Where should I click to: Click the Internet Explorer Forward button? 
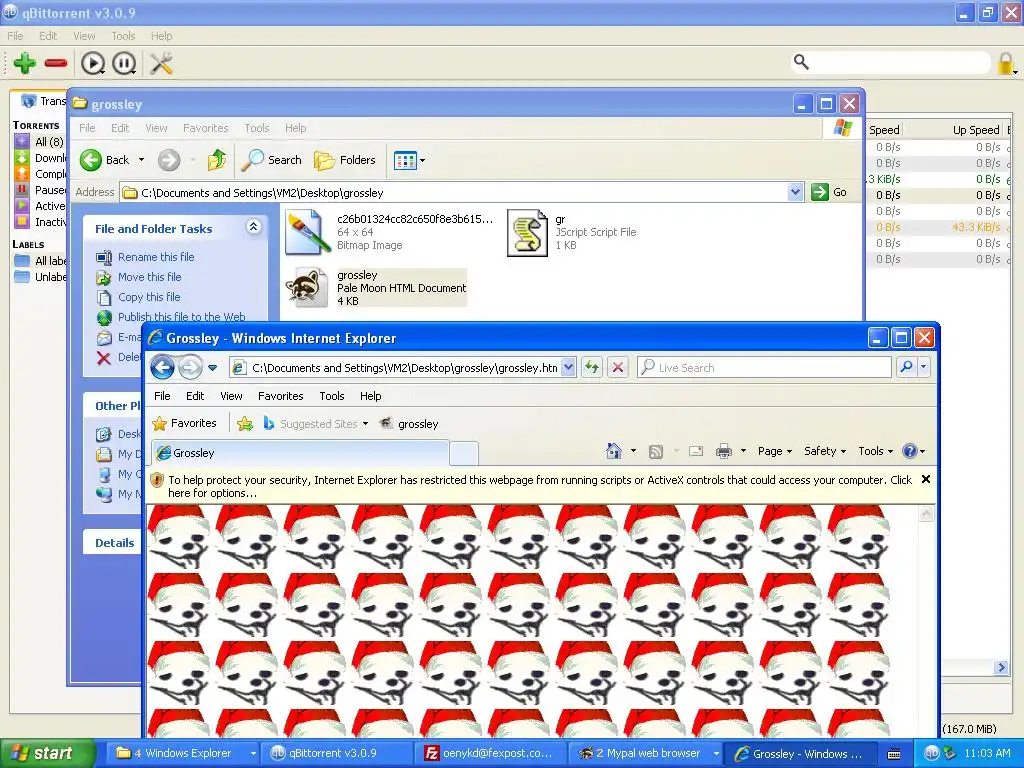[190, 368]
